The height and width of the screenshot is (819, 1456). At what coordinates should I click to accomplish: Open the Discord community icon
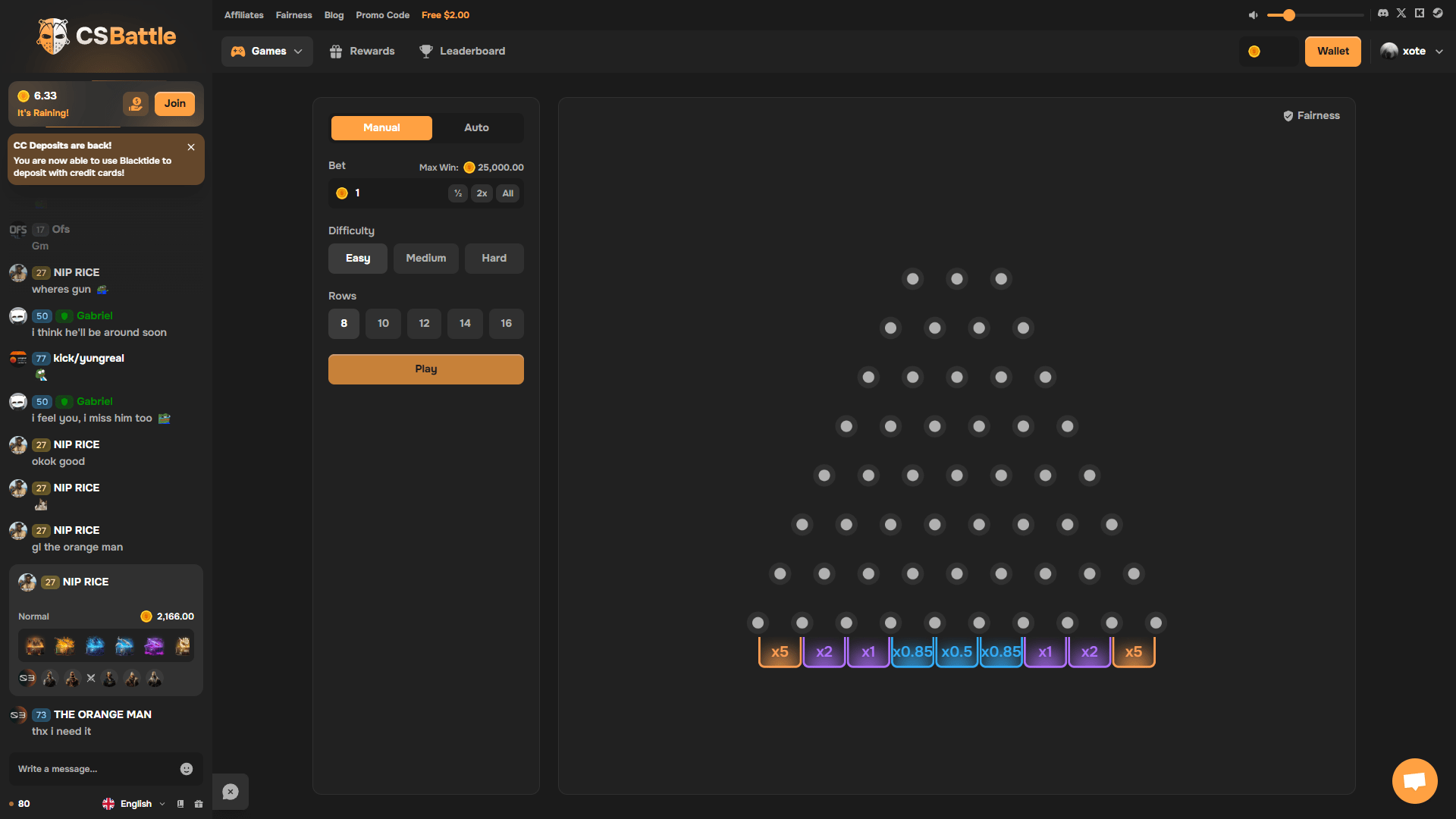(1382, 13)
